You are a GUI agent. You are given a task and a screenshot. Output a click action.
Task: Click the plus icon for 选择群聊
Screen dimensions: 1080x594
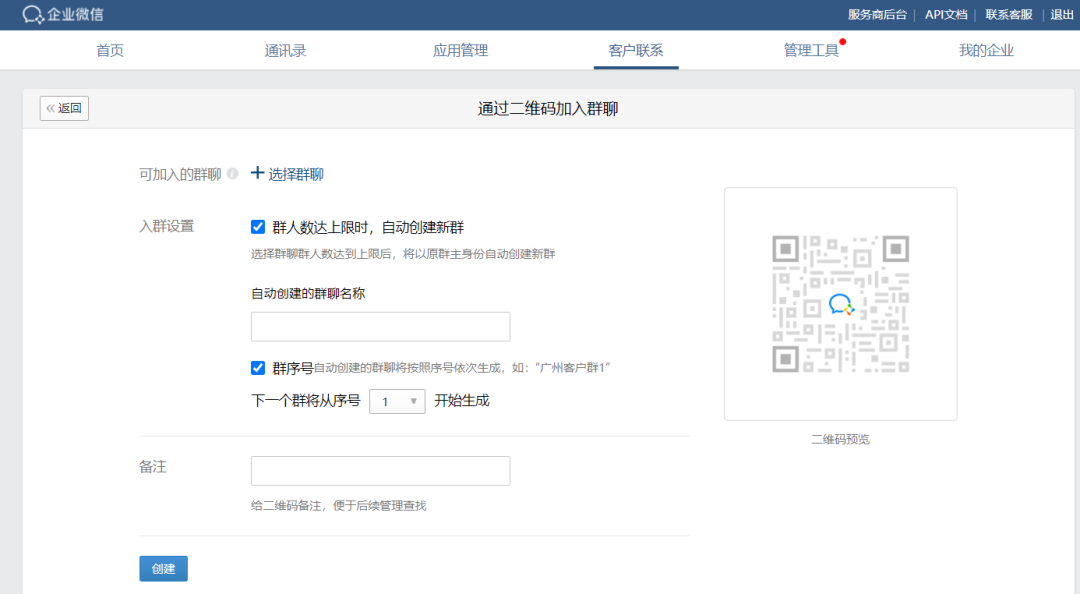[258, 173]
